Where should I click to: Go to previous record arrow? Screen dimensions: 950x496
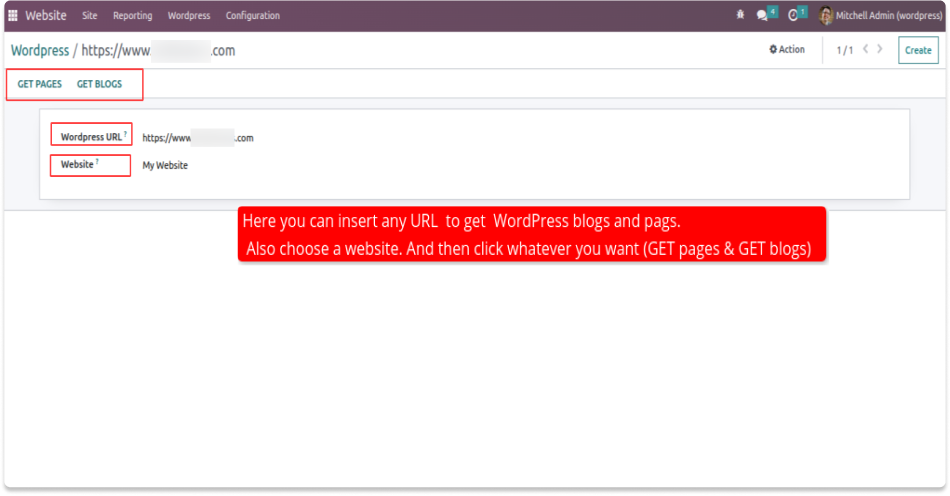click(865, 49)
